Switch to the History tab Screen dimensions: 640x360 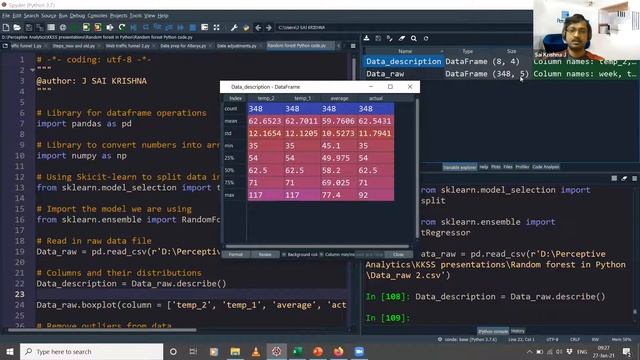pyautogui.click(x=518, y=331)
